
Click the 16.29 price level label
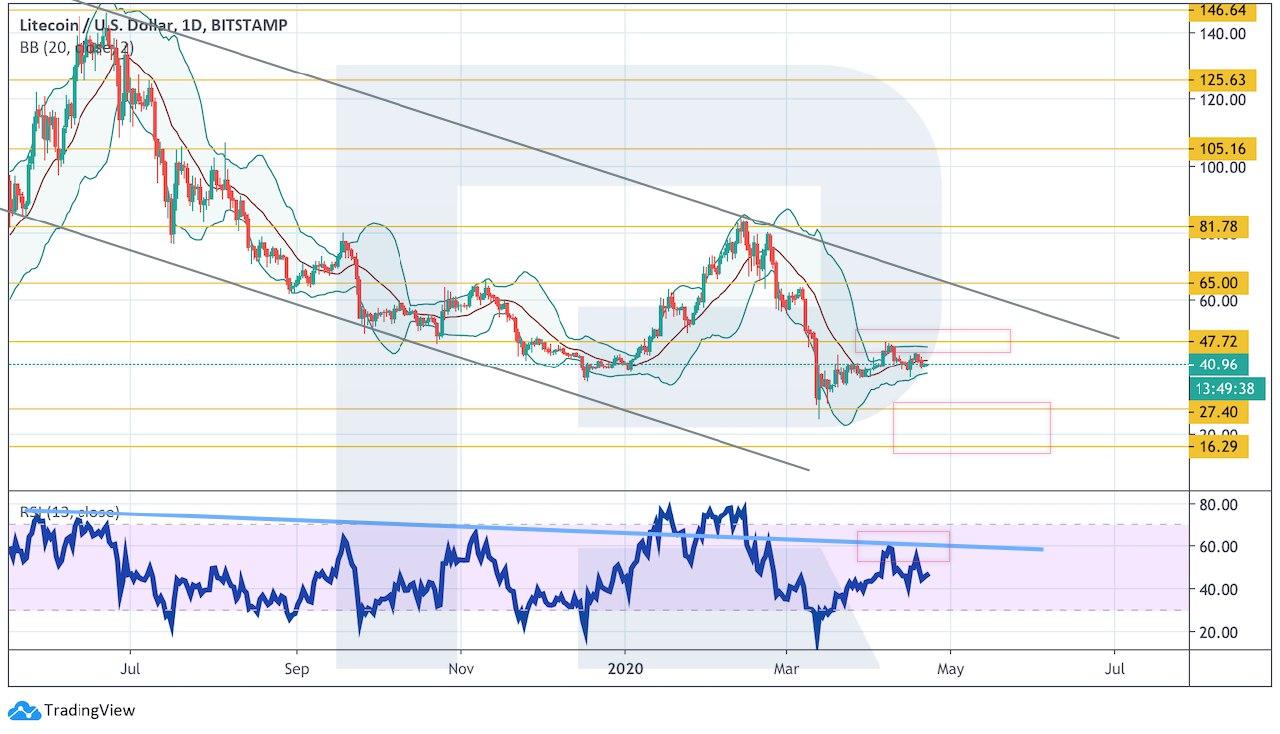pos(1216,447)
